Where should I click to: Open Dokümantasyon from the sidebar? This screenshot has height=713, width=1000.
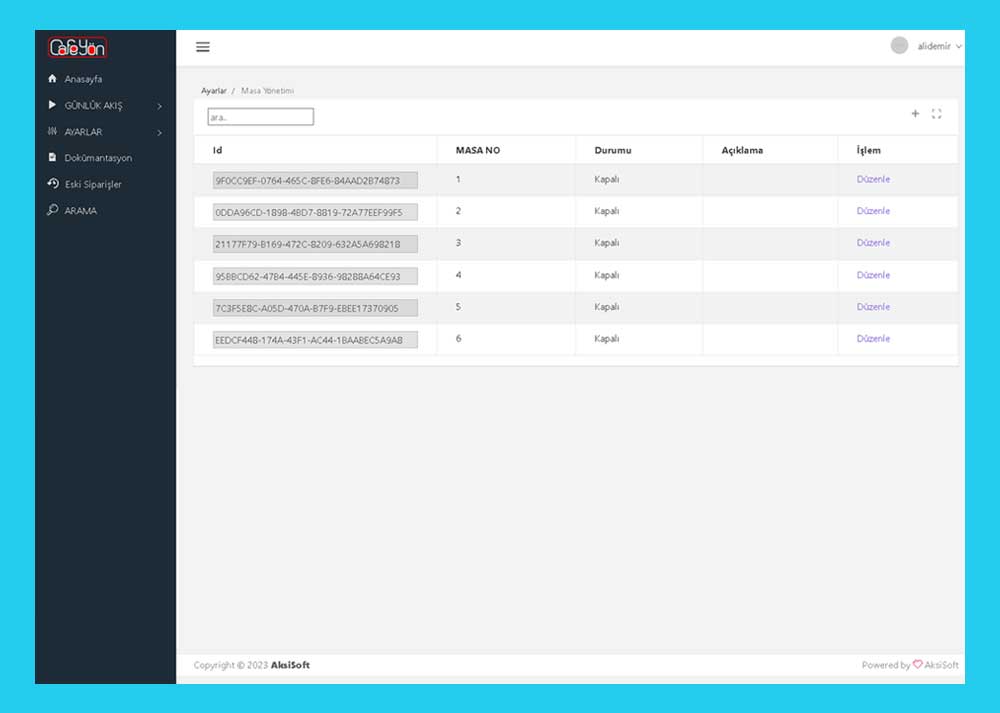(97, 158)
